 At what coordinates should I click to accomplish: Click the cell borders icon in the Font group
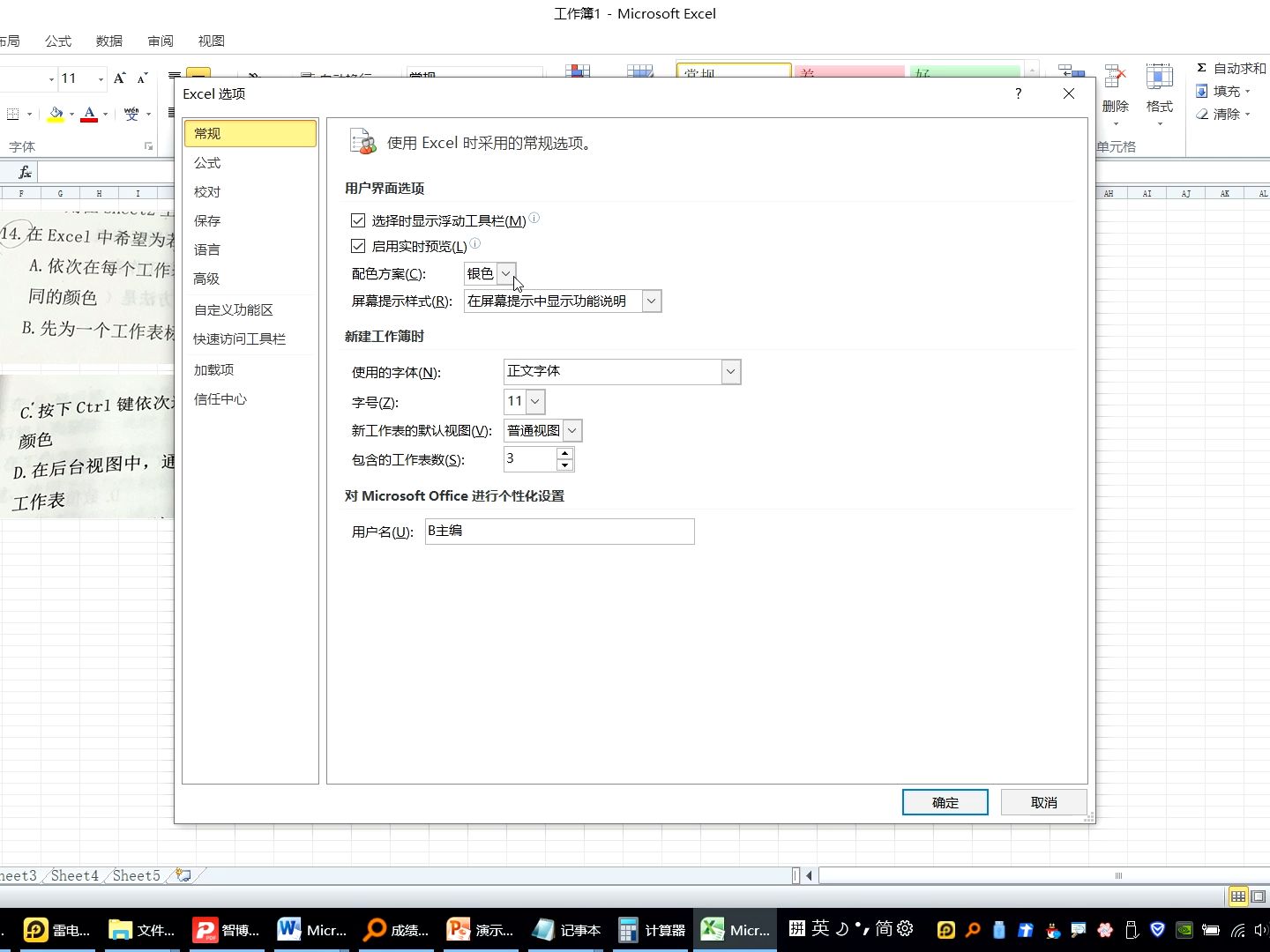click(x=13, y=114)
